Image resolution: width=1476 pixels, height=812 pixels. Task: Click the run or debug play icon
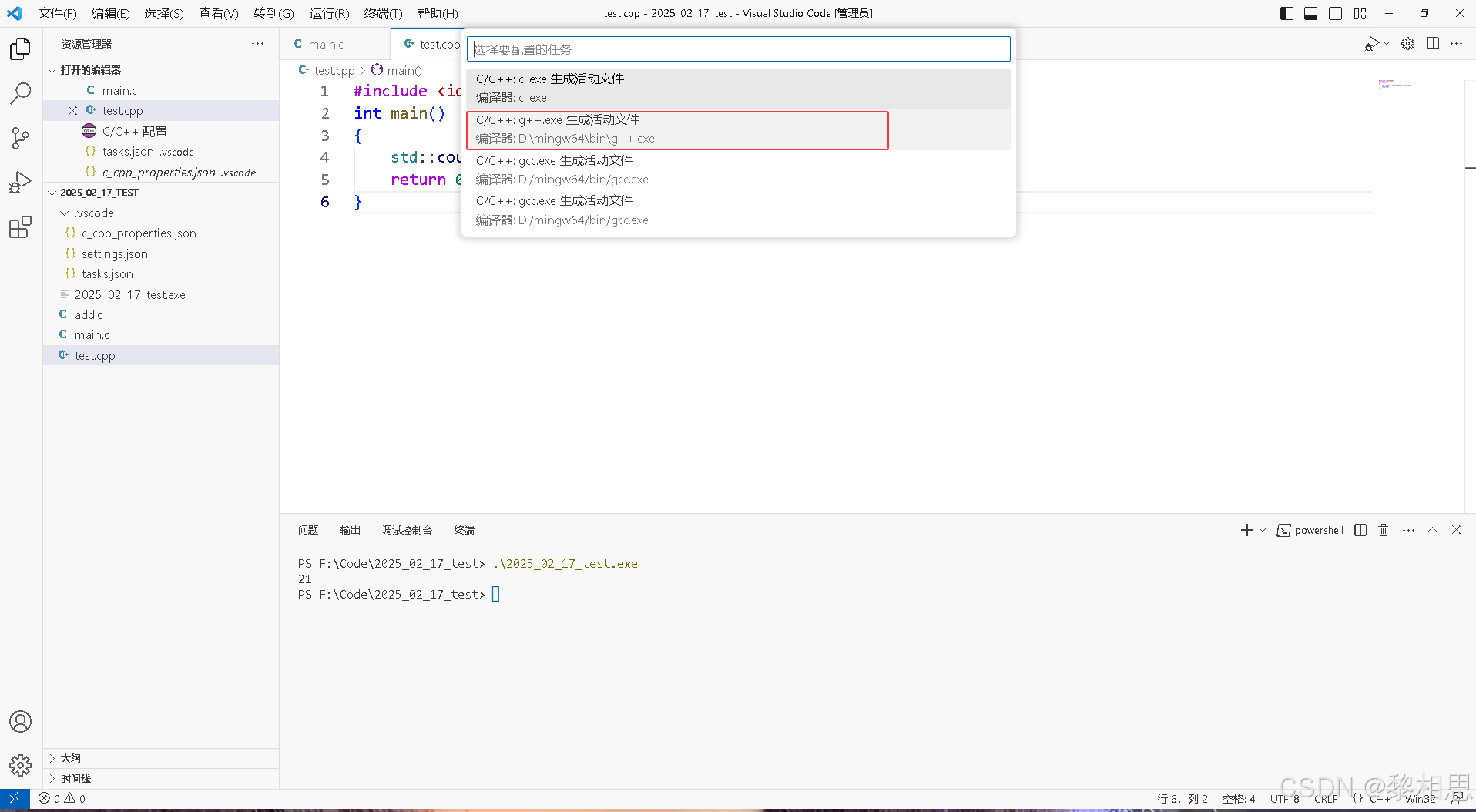pyautogui.click(x=1372, y=44)
